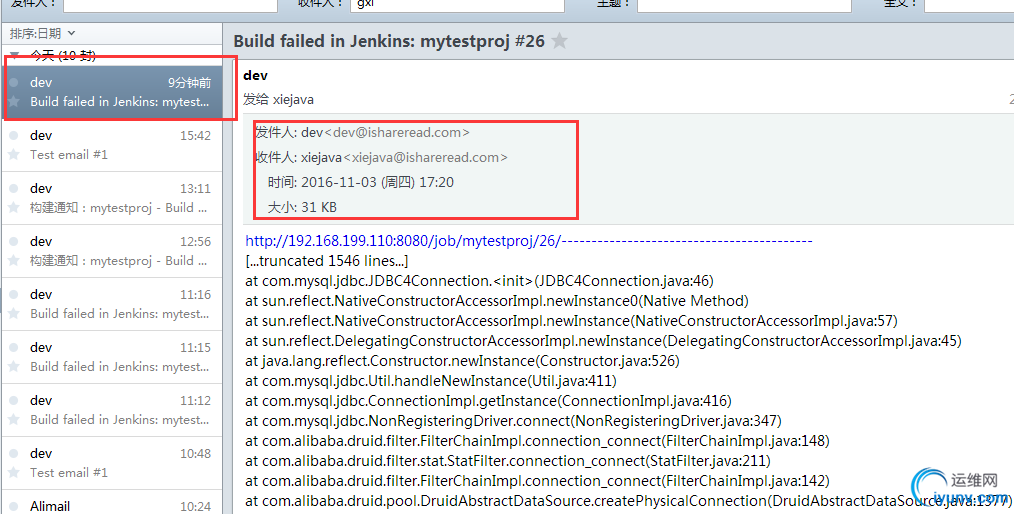This screenshot has height=514, width=1014.
Task: Open the Alimail message from 10:24
Action: (x=112, y=502)
